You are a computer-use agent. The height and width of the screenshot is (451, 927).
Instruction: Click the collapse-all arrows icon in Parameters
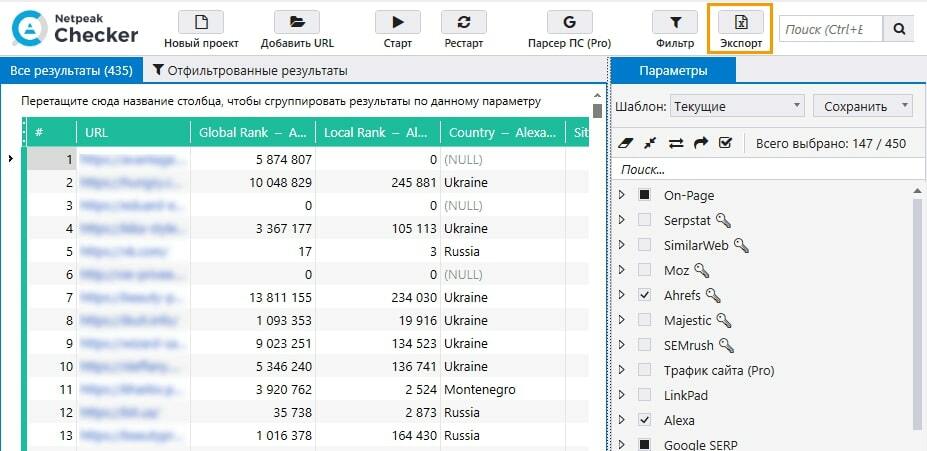pos(651,144)
